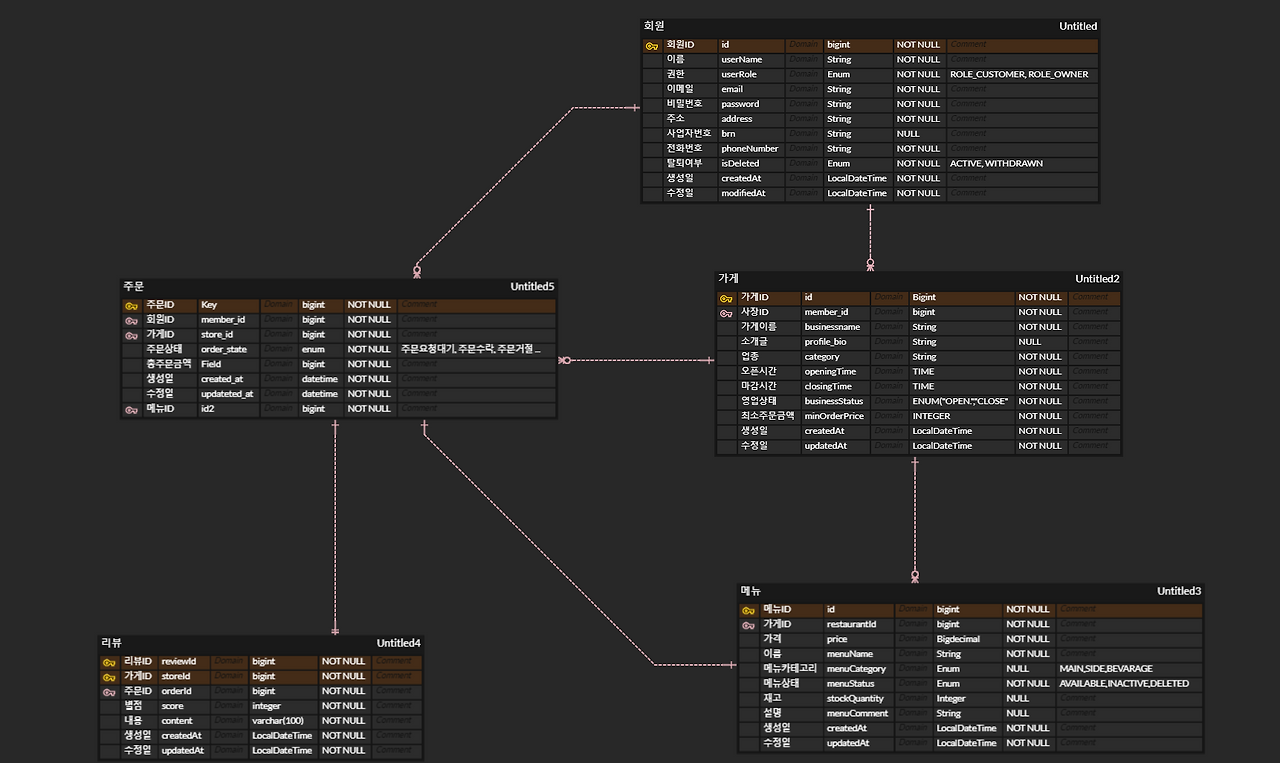The image size is (1280, 763).
Task: Select the foreign key icon of member_id in 주문 table
Action: pos(131,321)
